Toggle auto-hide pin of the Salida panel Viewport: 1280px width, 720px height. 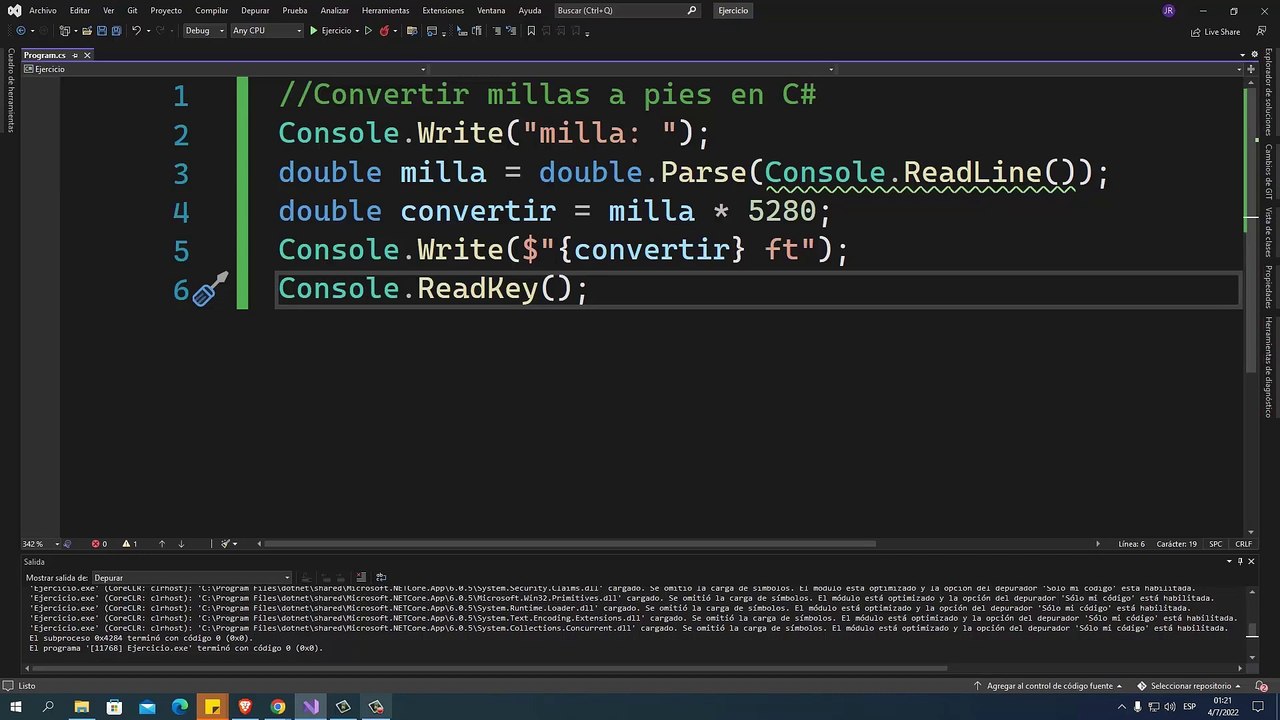(1241, 561)
